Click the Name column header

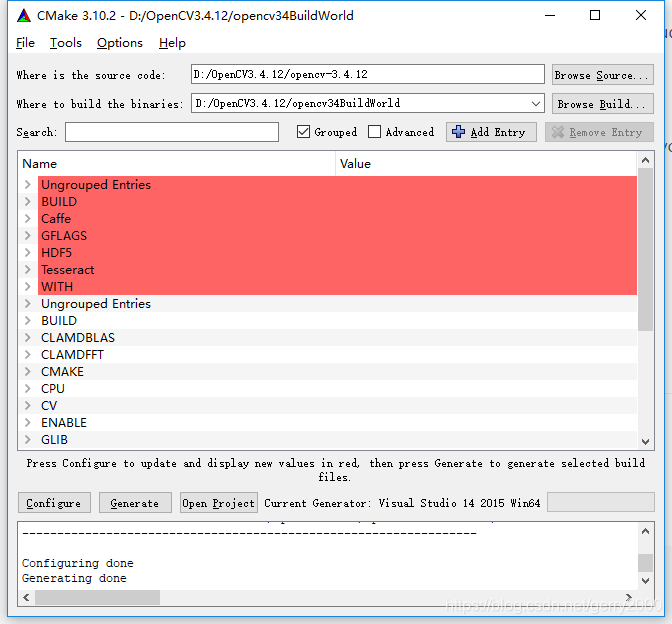click(177, 164)
